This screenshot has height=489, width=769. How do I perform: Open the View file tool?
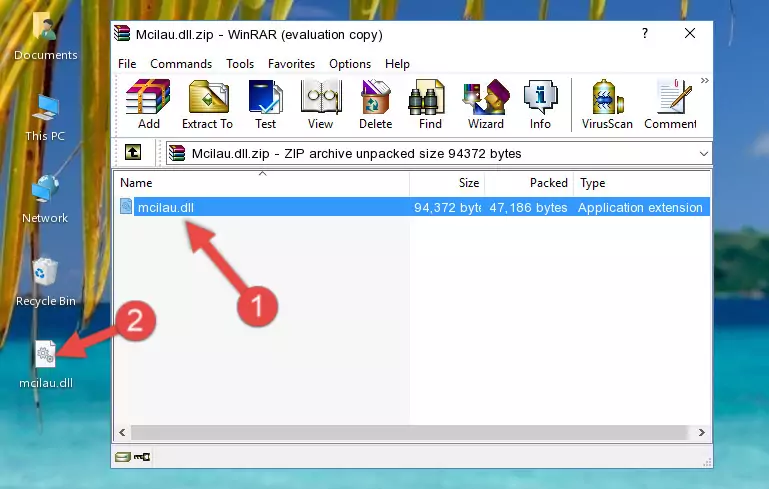[x=321, y=104]
